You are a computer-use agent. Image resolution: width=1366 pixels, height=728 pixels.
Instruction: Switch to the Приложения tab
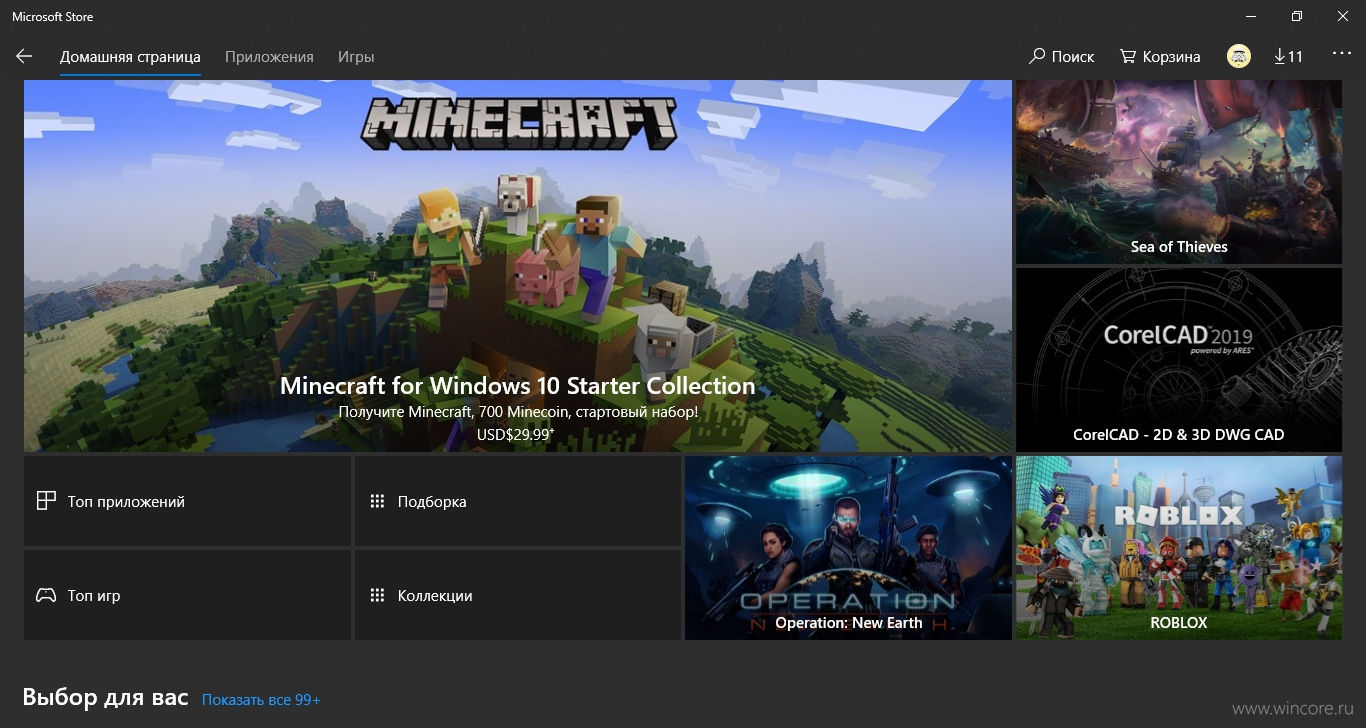[269, 57]
